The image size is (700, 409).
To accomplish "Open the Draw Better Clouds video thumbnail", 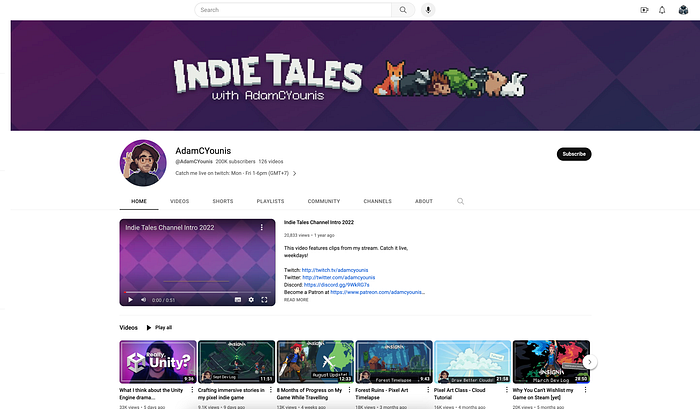I will [472, 362].
